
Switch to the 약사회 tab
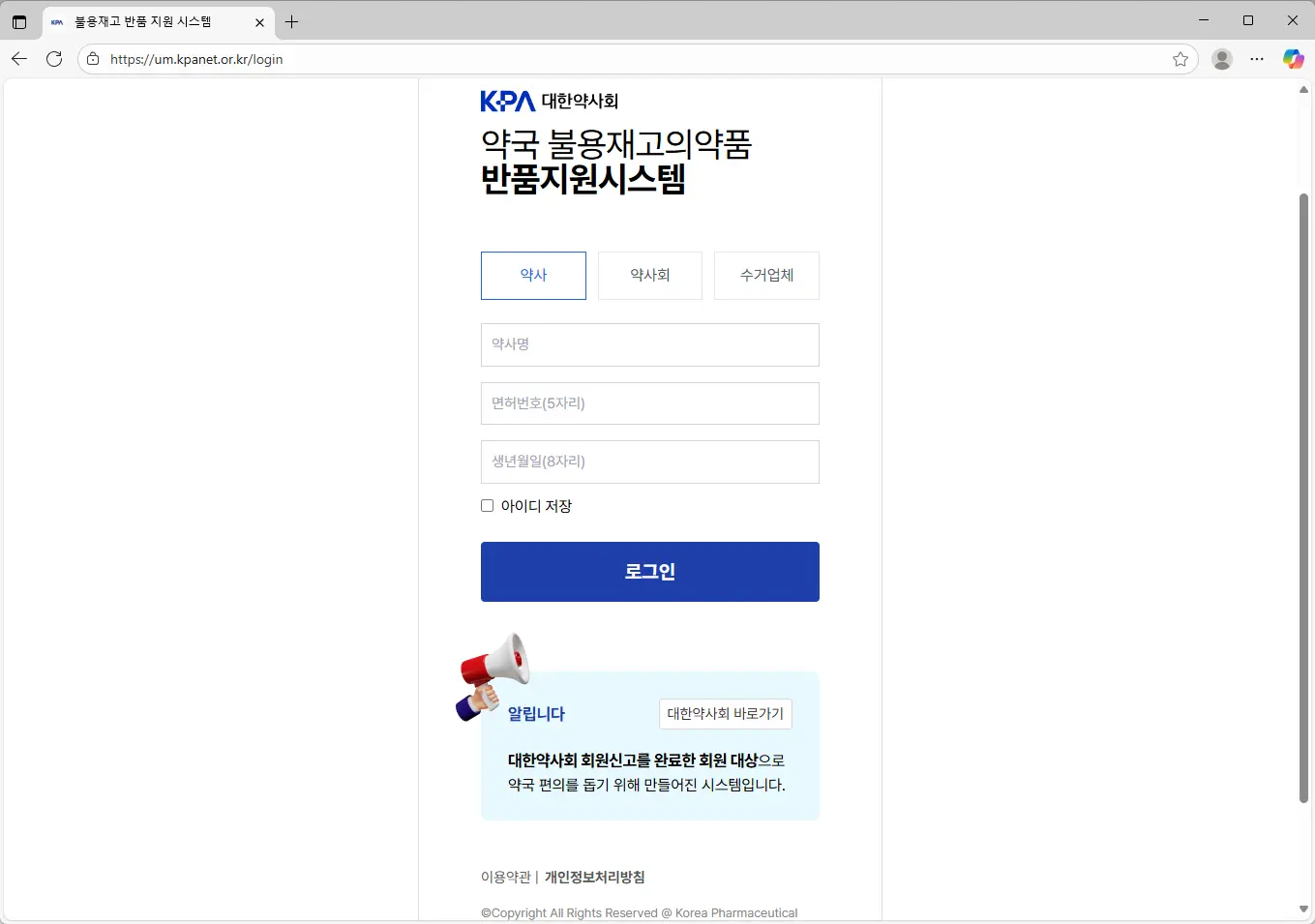[649, 276]
